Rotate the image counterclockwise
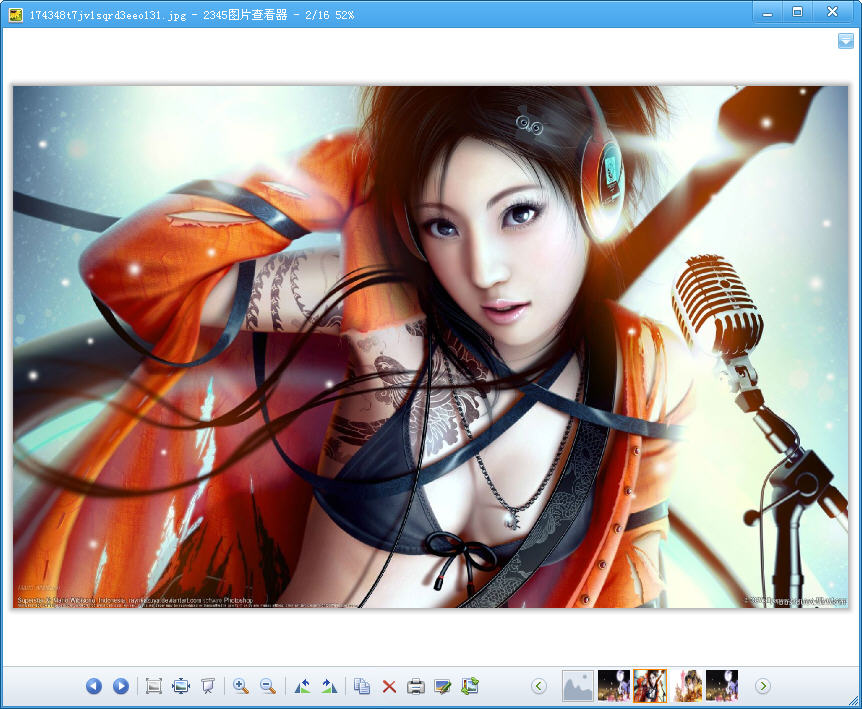 [x=302, y=686]
